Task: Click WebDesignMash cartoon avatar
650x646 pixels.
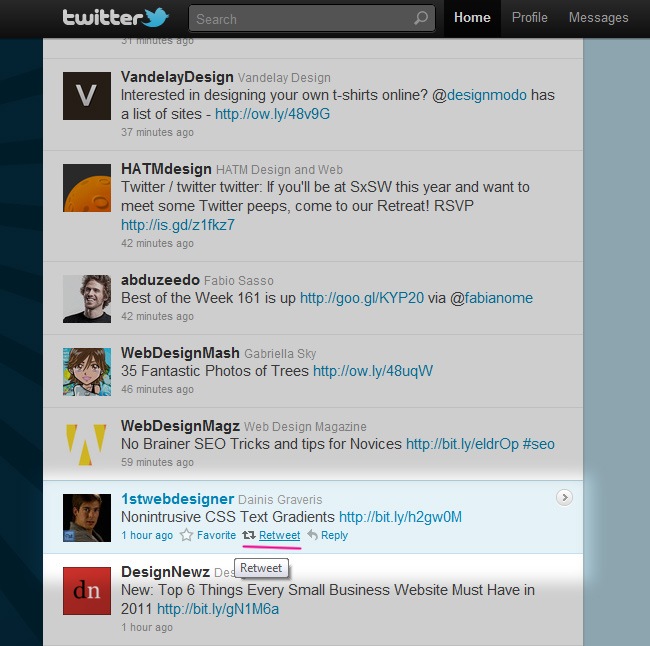Action: pyautogui.click(x=87, y=372)
